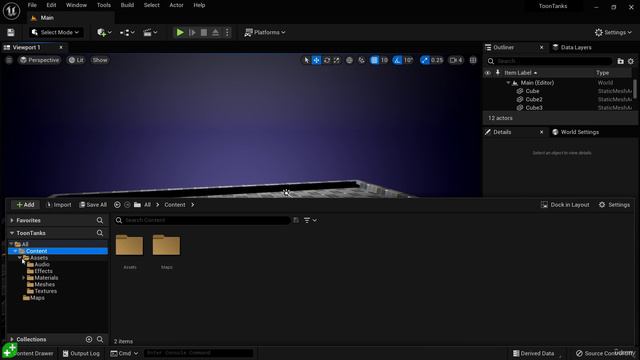This screenshot has height=360, width=640.
Task: Start Play in Editor
Action: [180, 33]
